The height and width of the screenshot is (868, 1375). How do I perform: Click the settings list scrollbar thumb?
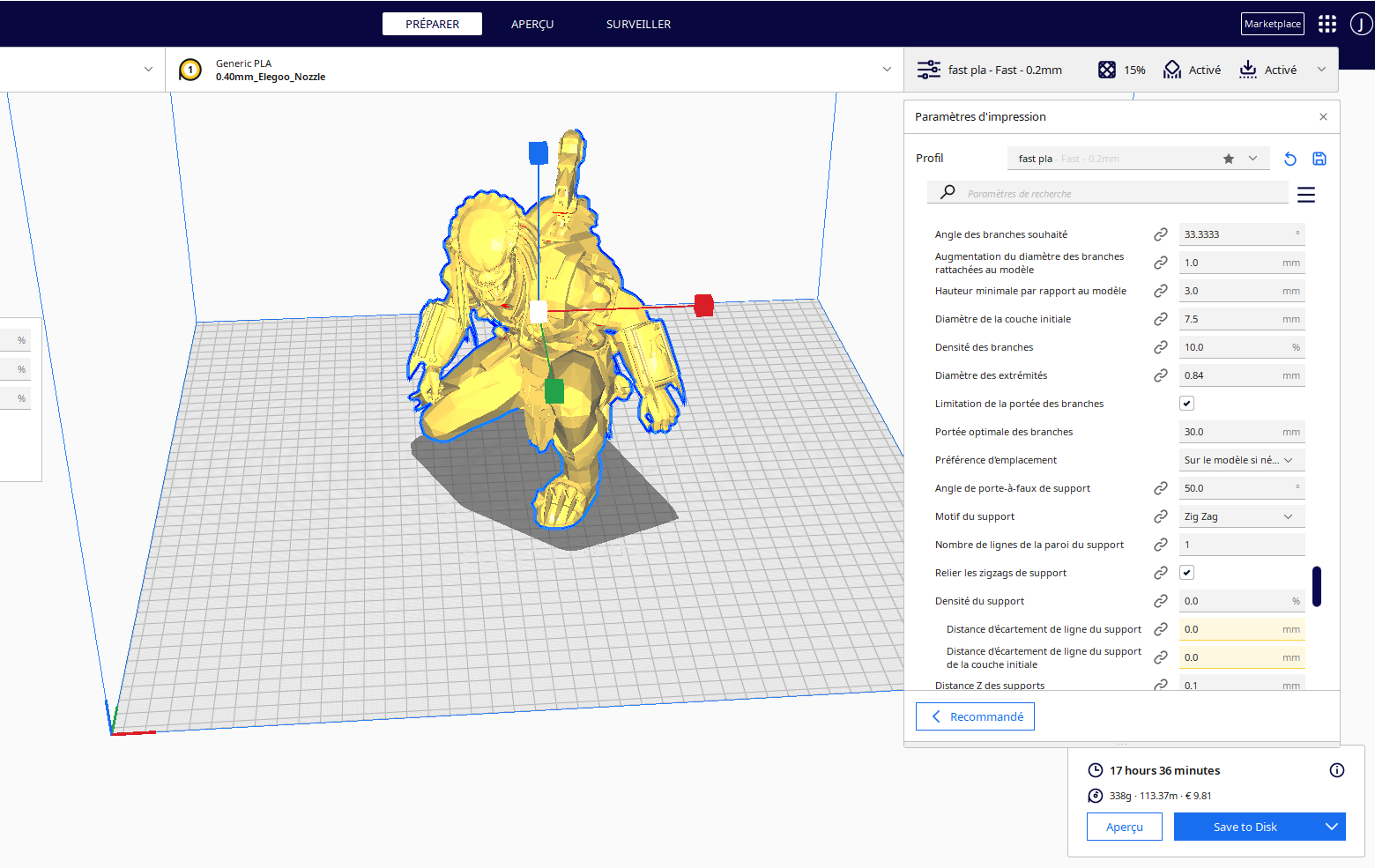1317,586
